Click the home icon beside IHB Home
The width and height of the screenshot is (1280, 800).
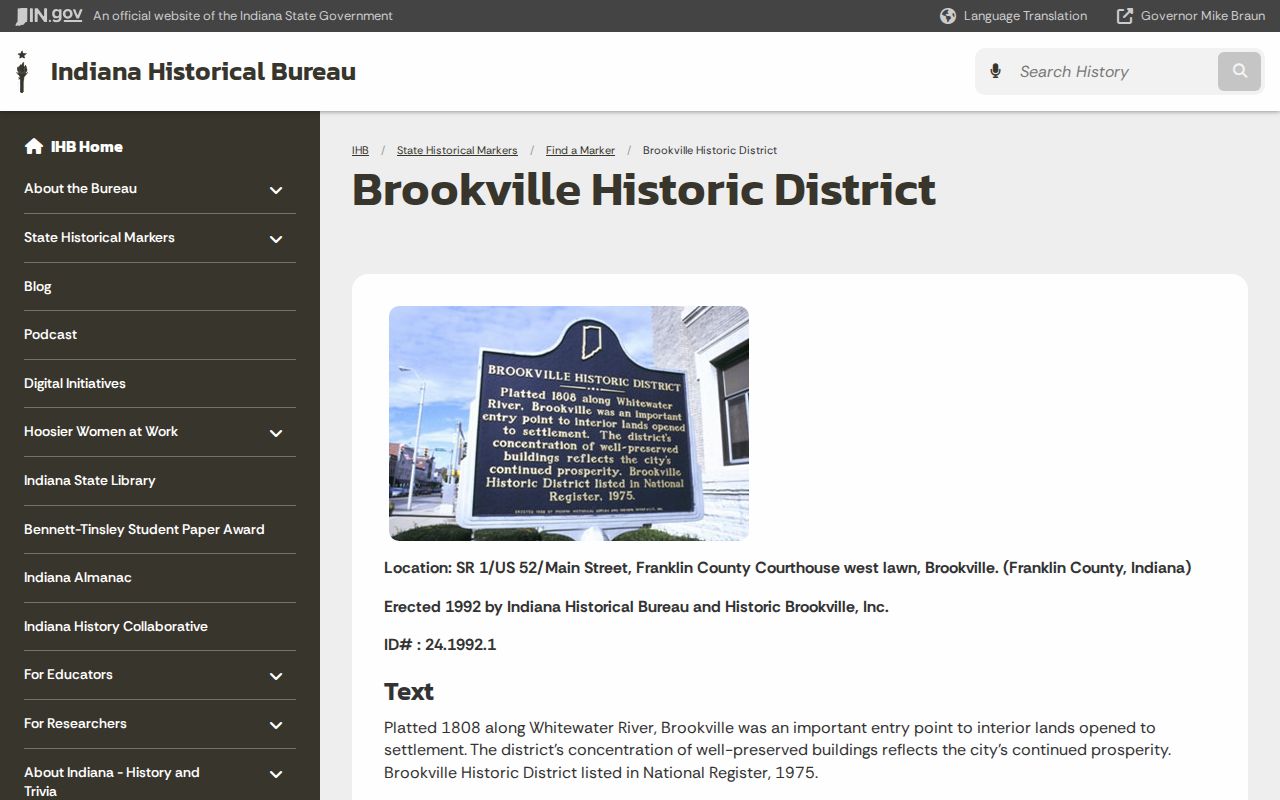coord(34,146)
